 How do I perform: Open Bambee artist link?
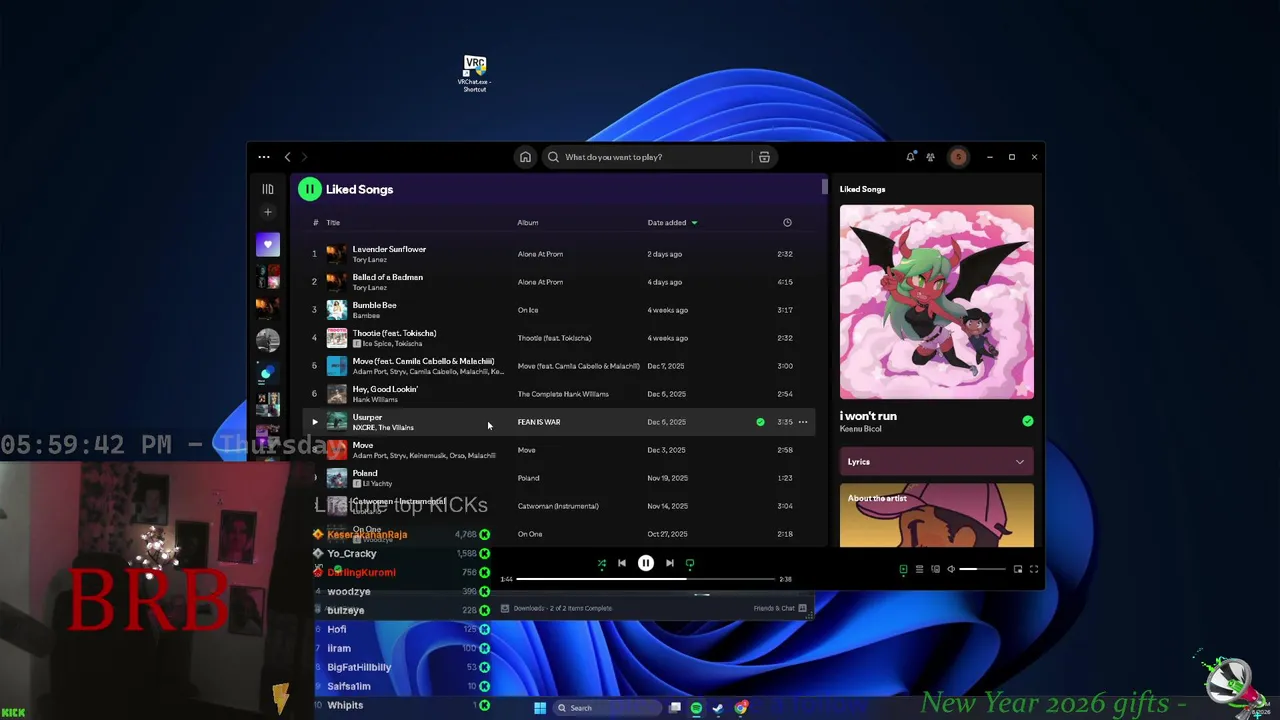click(366, 316)
